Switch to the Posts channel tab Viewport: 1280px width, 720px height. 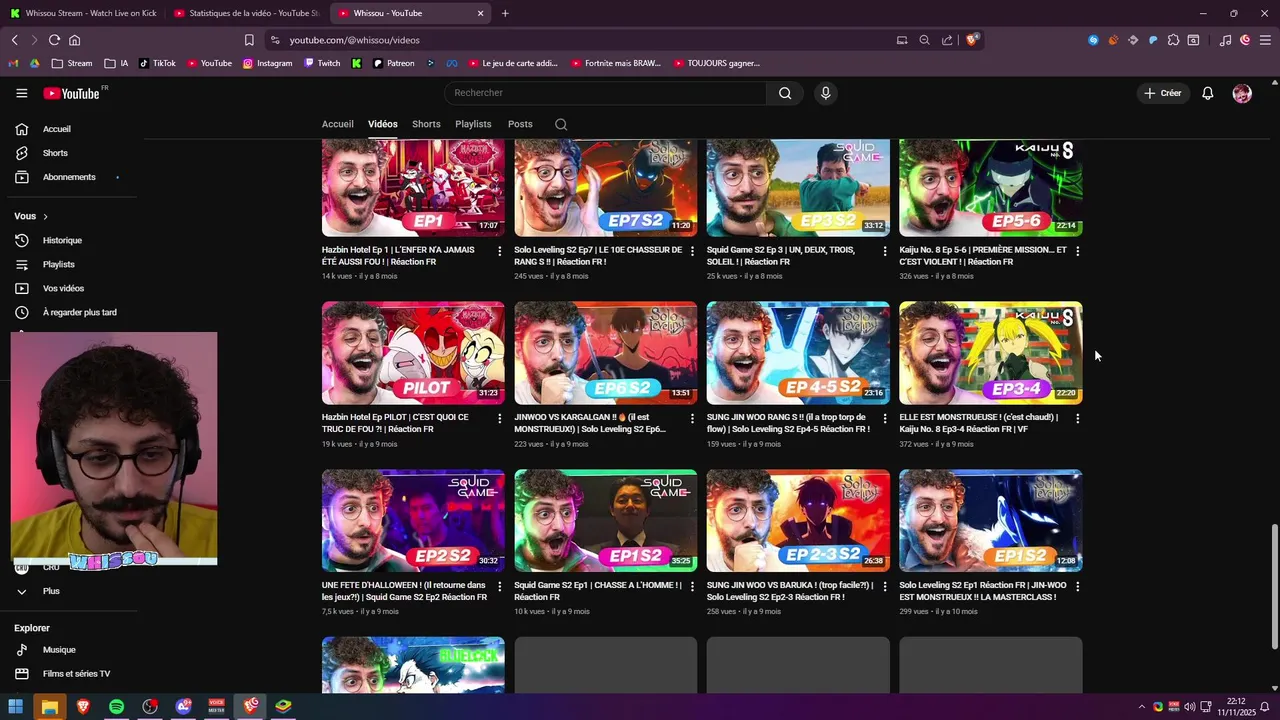pyautogui.click(x=520, y=124)
